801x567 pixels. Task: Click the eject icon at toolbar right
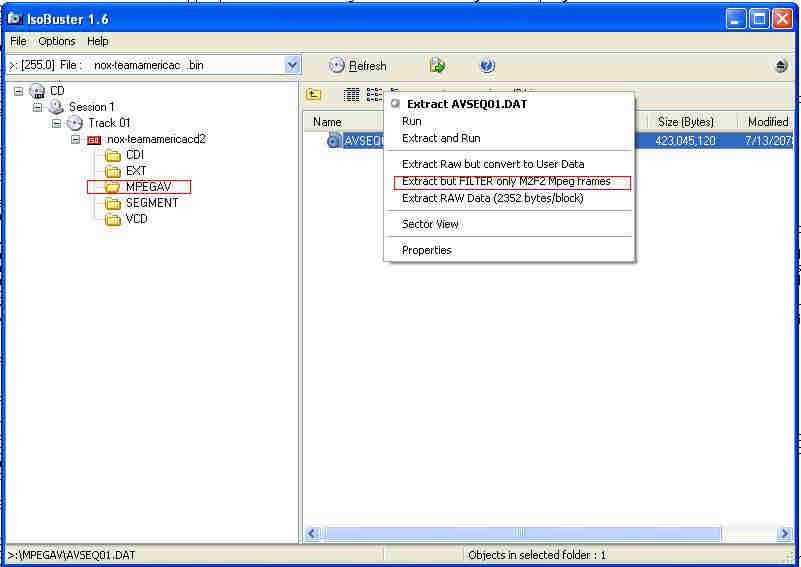(x=781, y=66)
